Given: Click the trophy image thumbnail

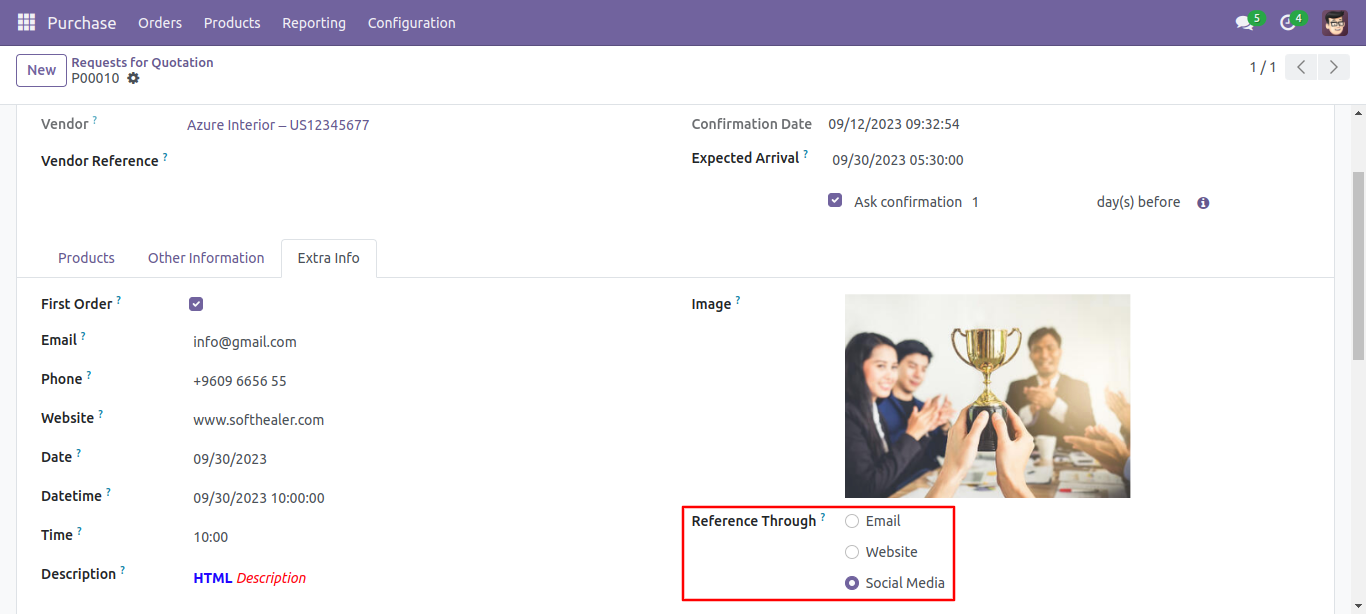Looking at the screenshot, I should tap(987, 396).
